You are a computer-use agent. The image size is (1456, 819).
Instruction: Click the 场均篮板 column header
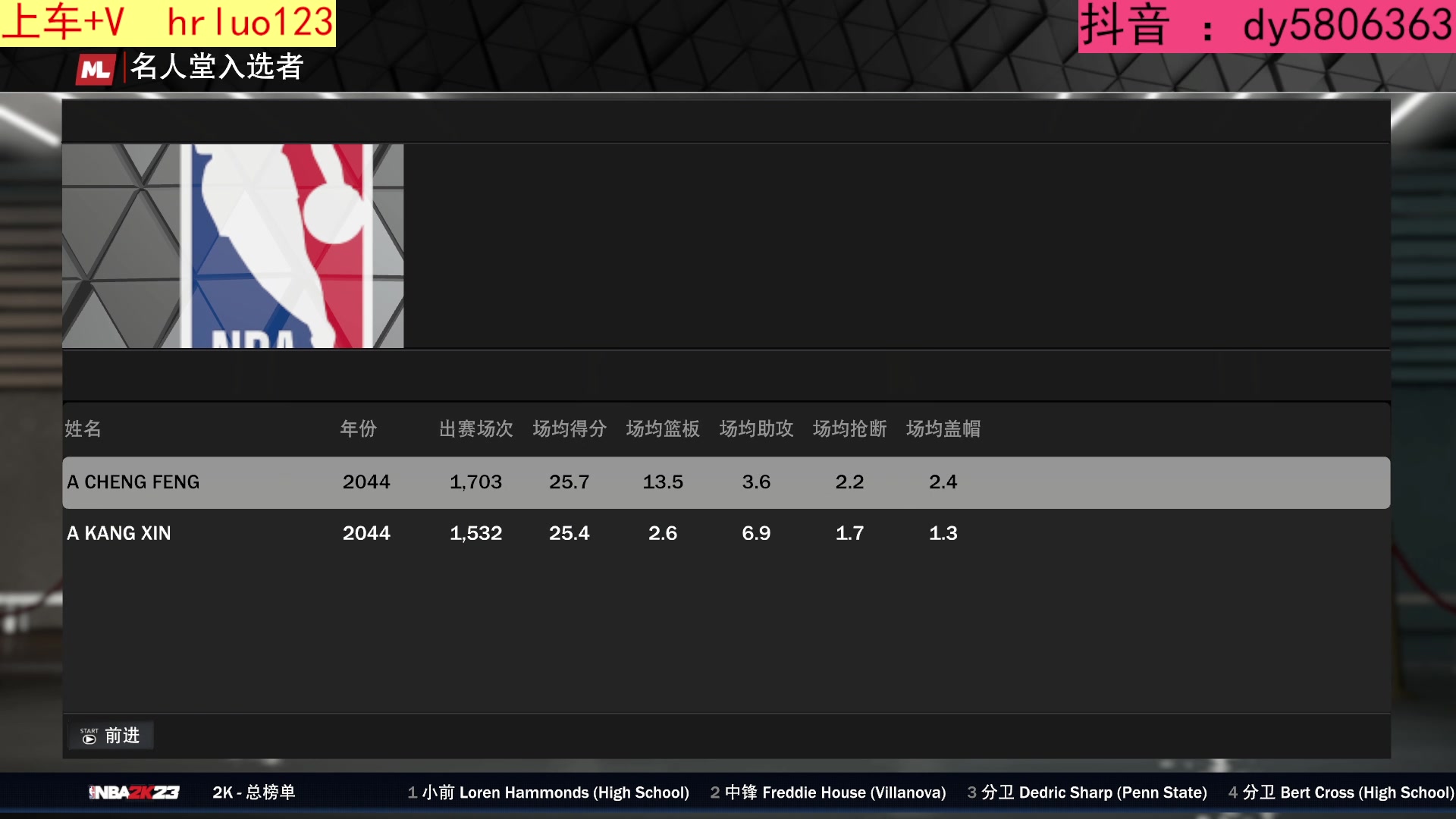coord(663,428)
